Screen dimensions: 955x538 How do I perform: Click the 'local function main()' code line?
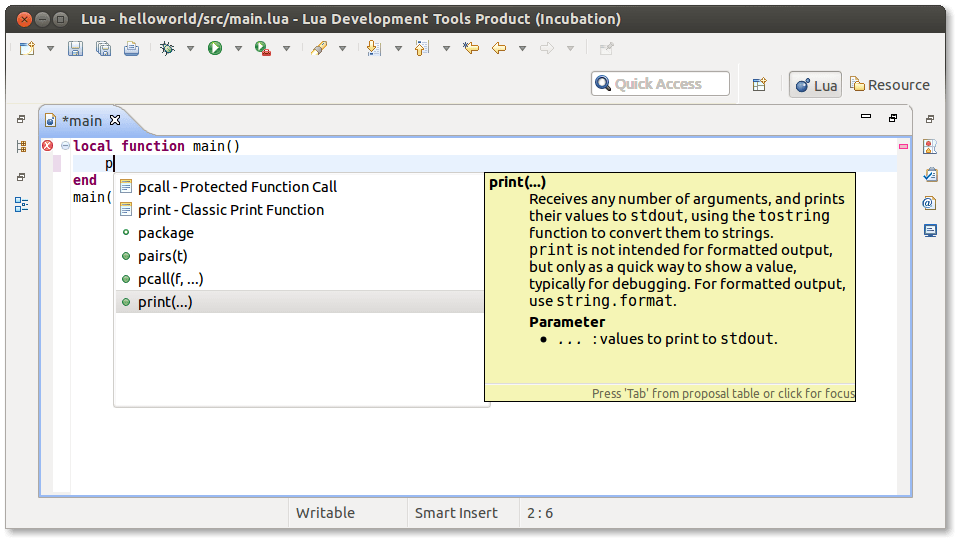(x=157, y=146)
